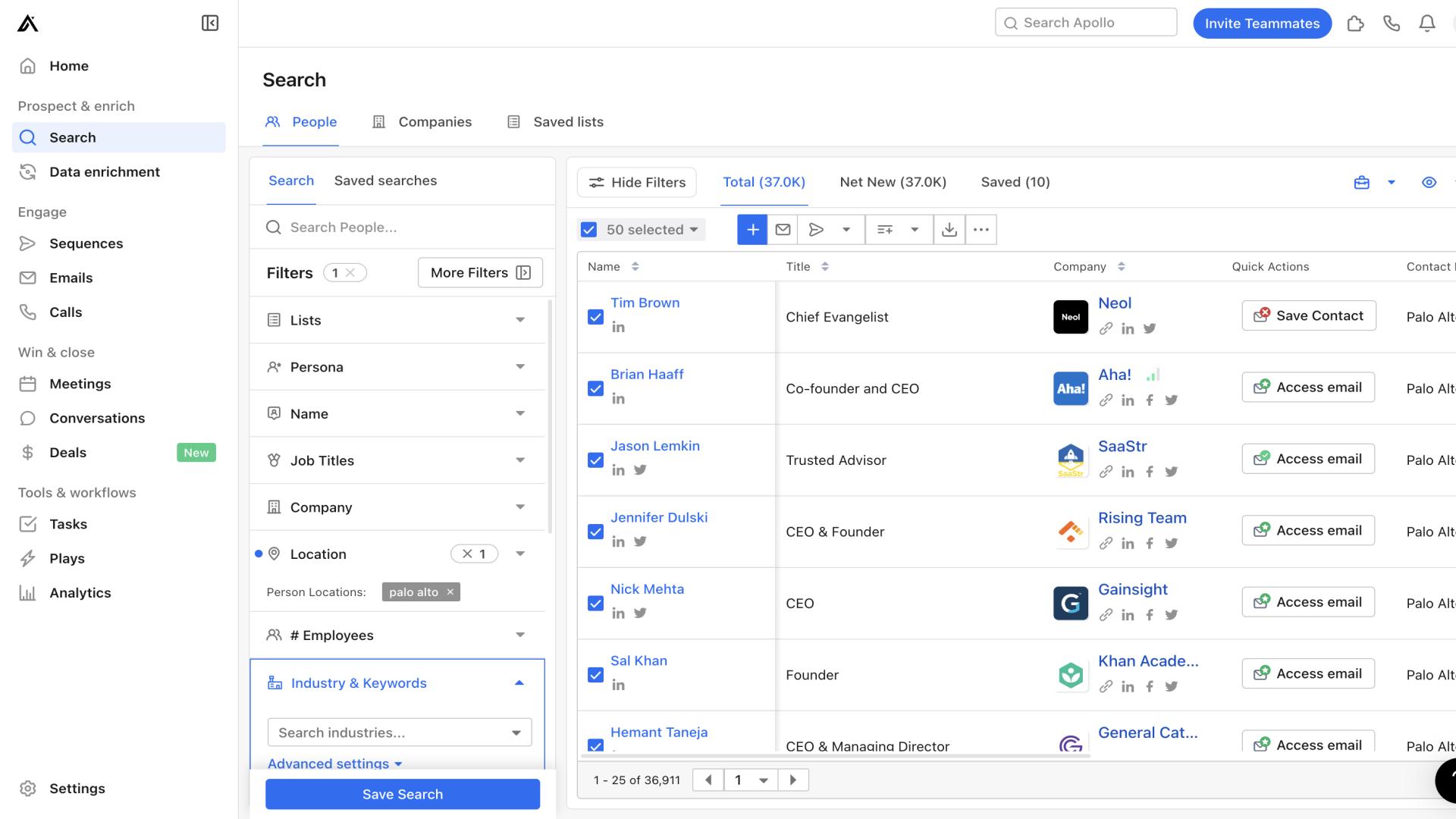
Task: Select the Net New (37.0K) tab
Action: coord(893,183)
